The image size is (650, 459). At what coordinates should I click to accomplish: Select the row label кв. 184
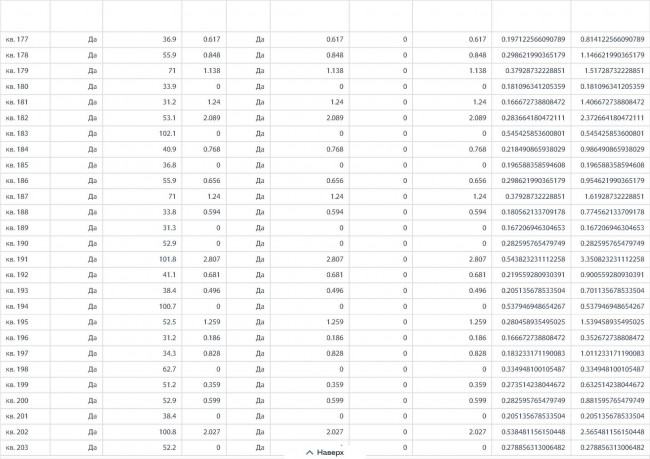click(x=17, y=149)
